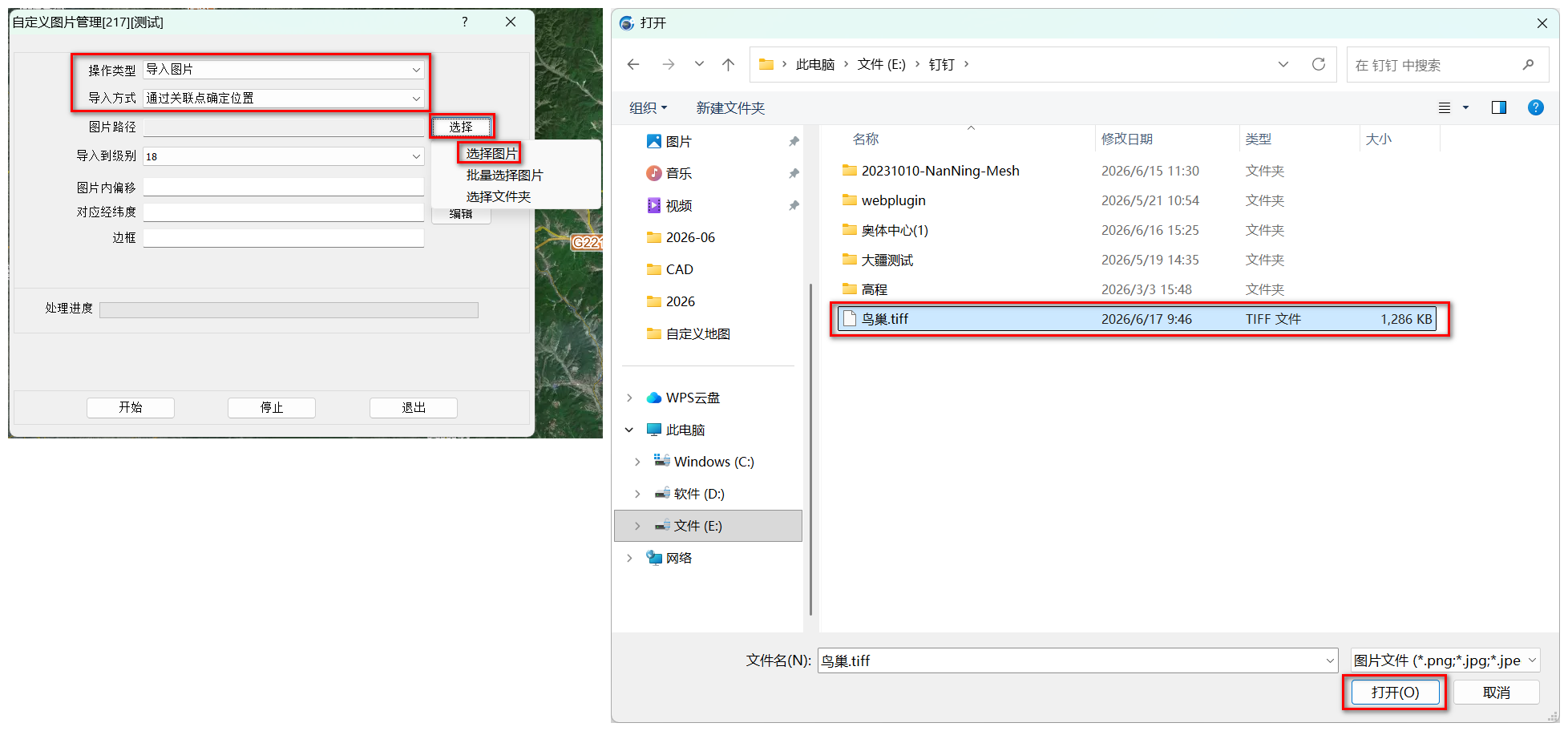Sort by 大小 column header

point(1378,139)
